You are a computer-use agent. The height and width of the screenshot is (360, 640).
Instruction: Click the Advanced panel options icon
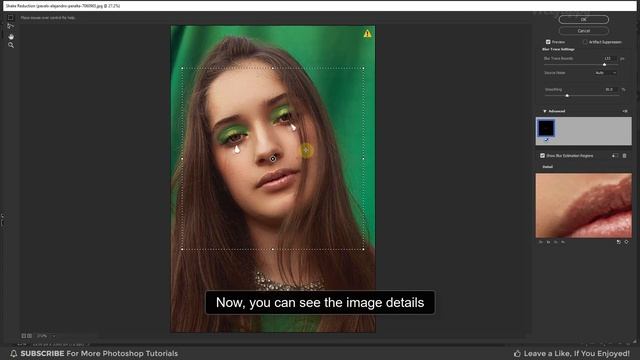[624, 111]
